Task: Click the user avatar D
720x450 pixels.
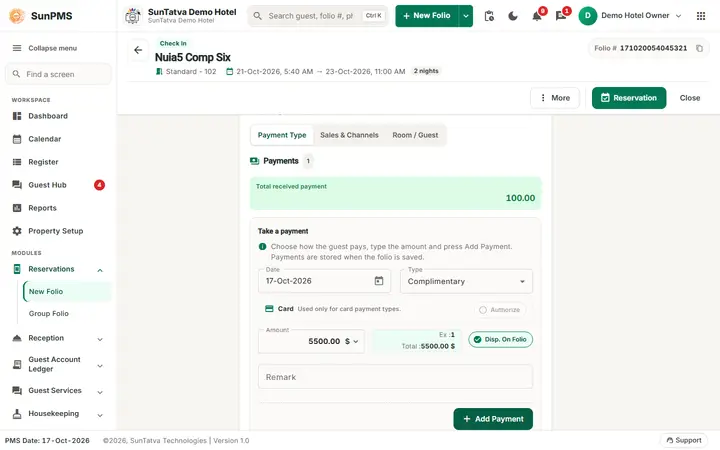Action: point(587,16)
